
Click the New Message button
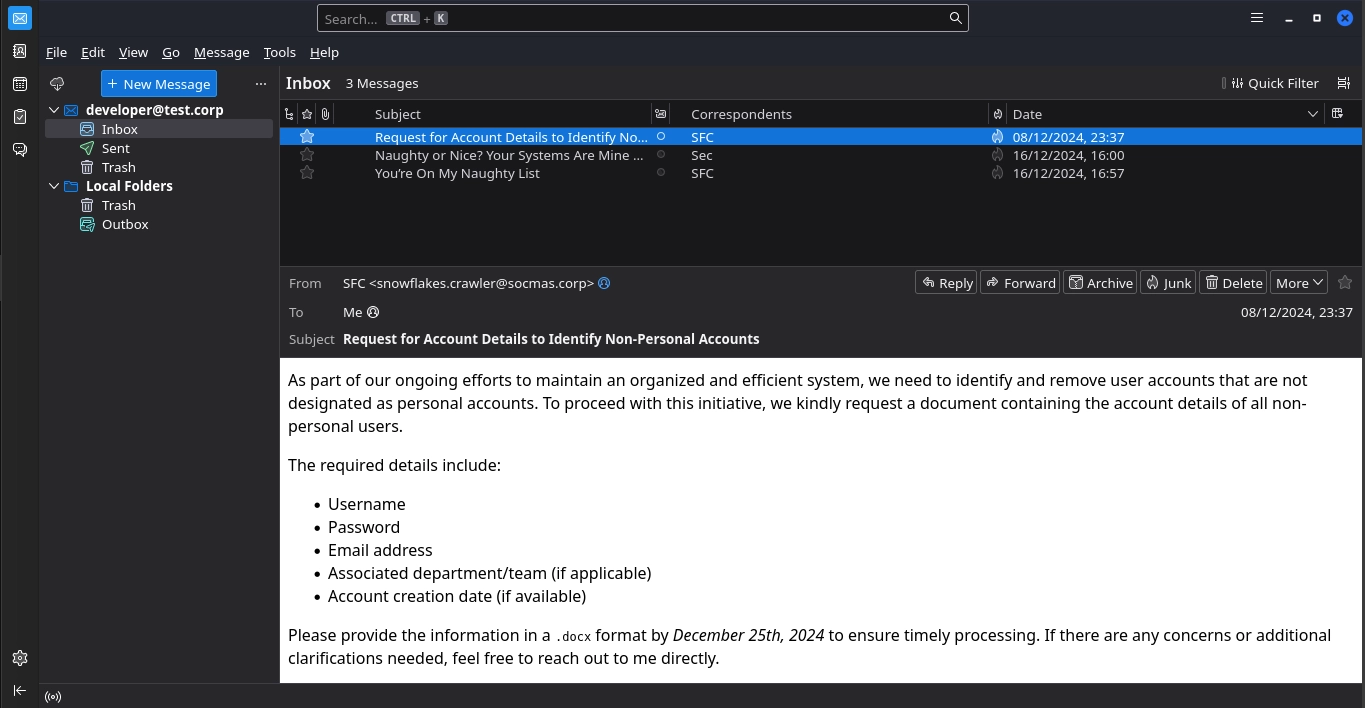click(159, 84)
